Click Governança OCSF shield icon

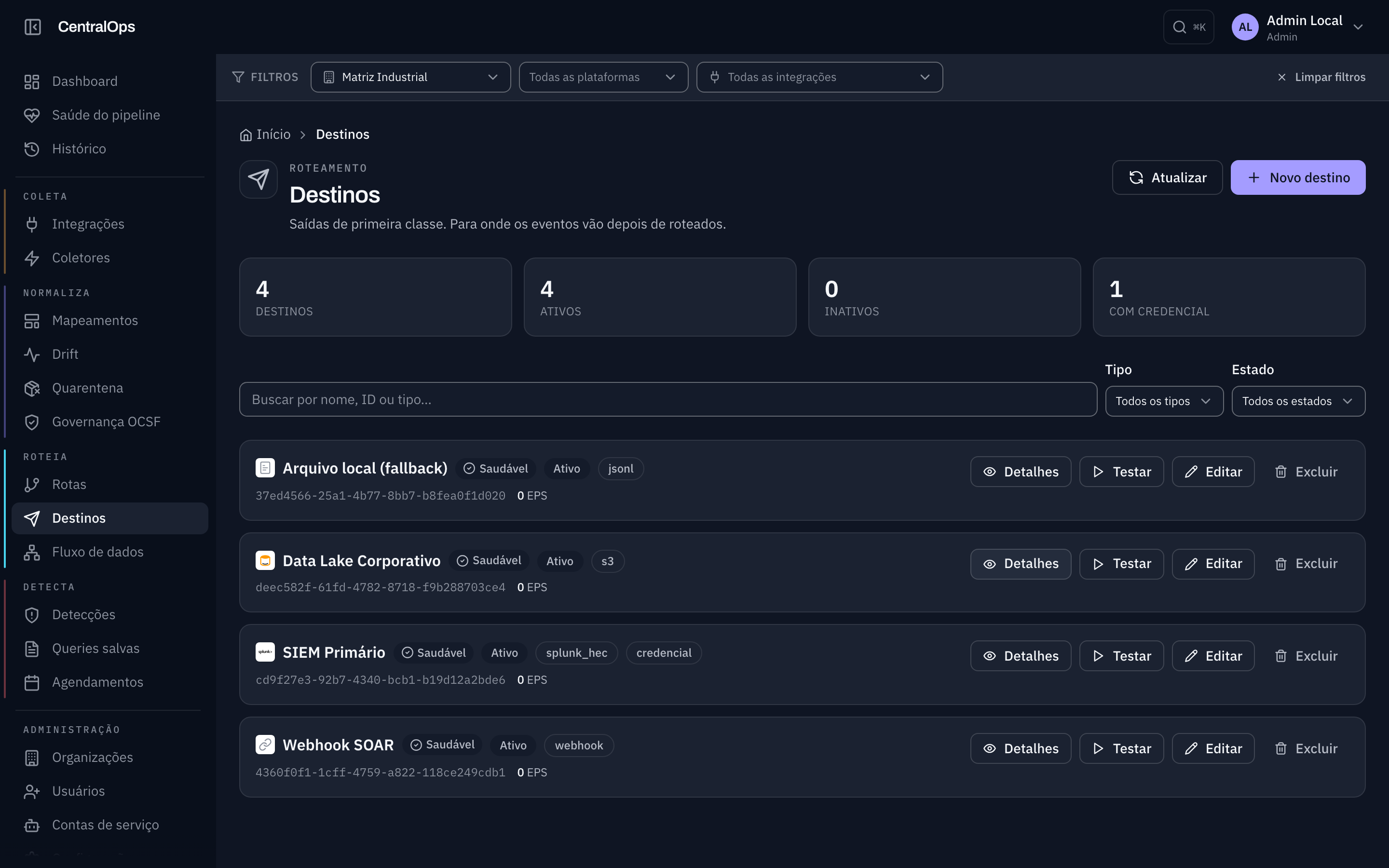pos(32,422)
